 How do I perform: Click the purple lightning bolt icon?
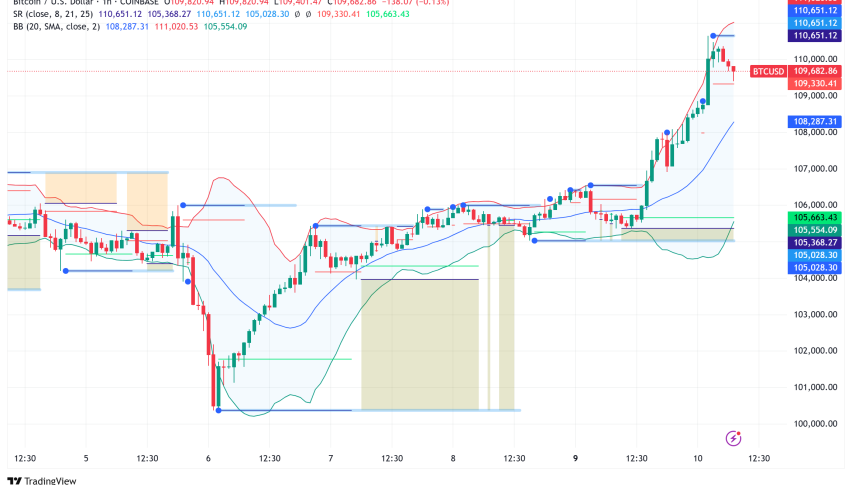click(x=734, y=438)
